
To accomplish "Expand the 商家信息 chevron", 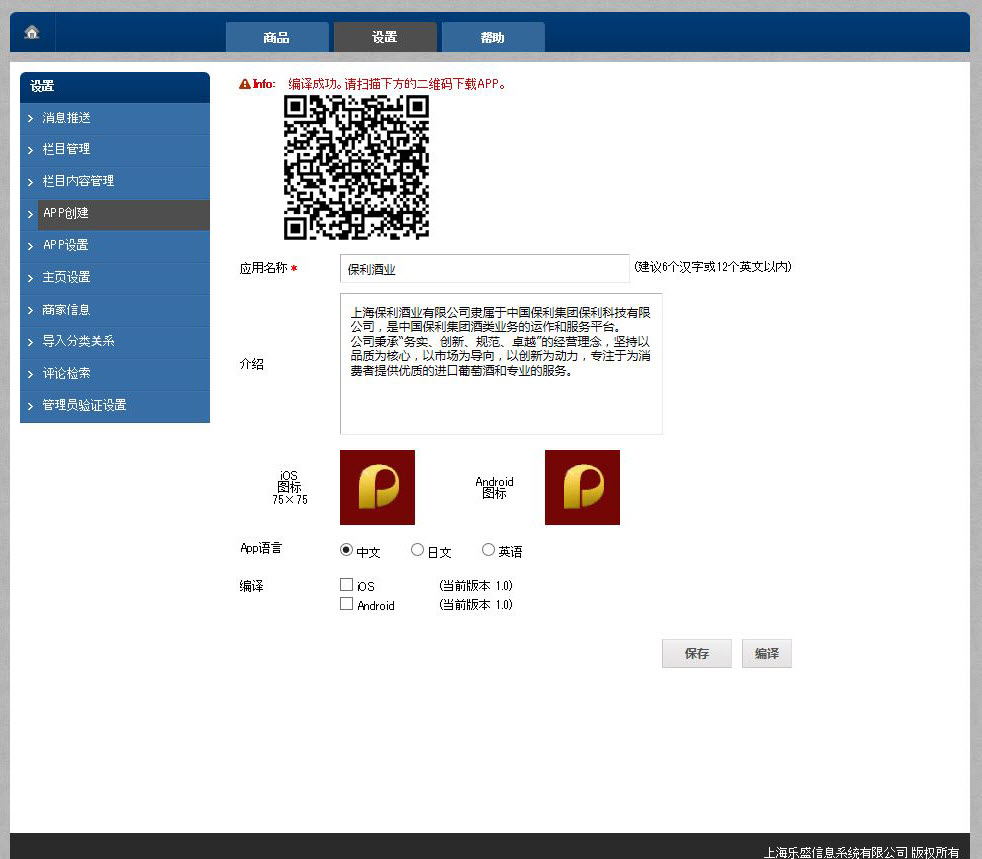I will pyautogui.click(x=30, y=311).
